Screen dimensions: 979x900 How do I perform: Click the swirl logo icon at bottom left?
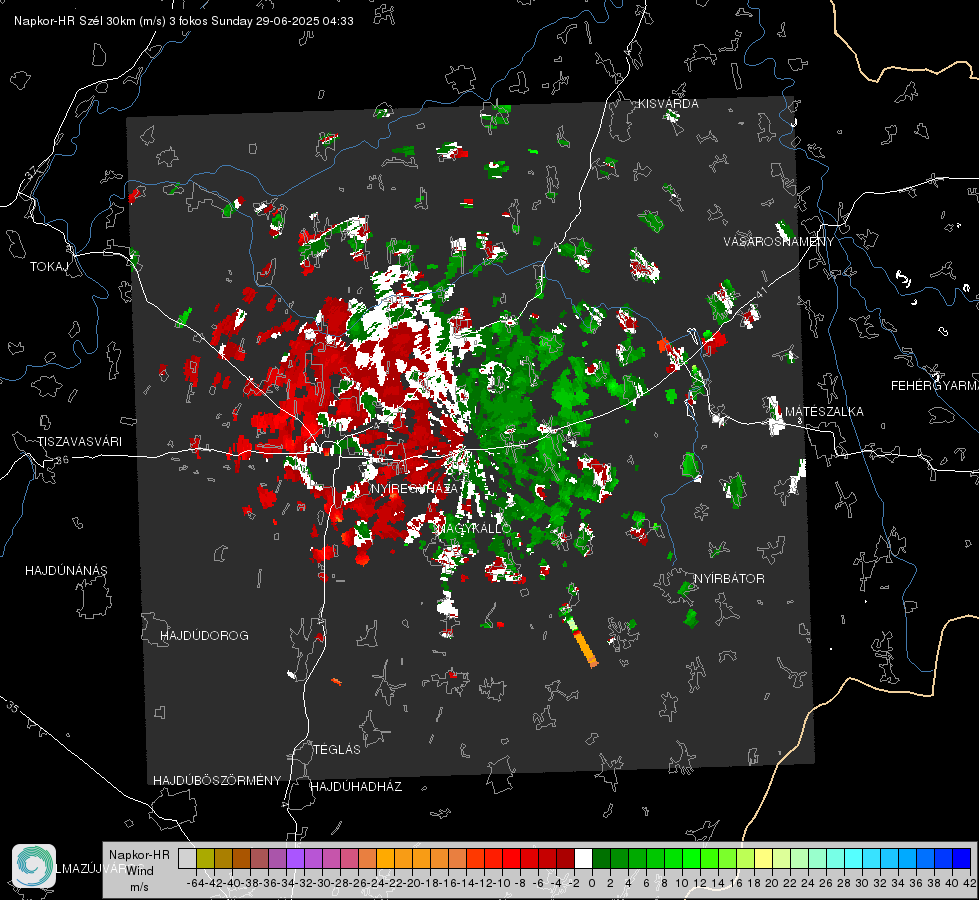(34, 866)
